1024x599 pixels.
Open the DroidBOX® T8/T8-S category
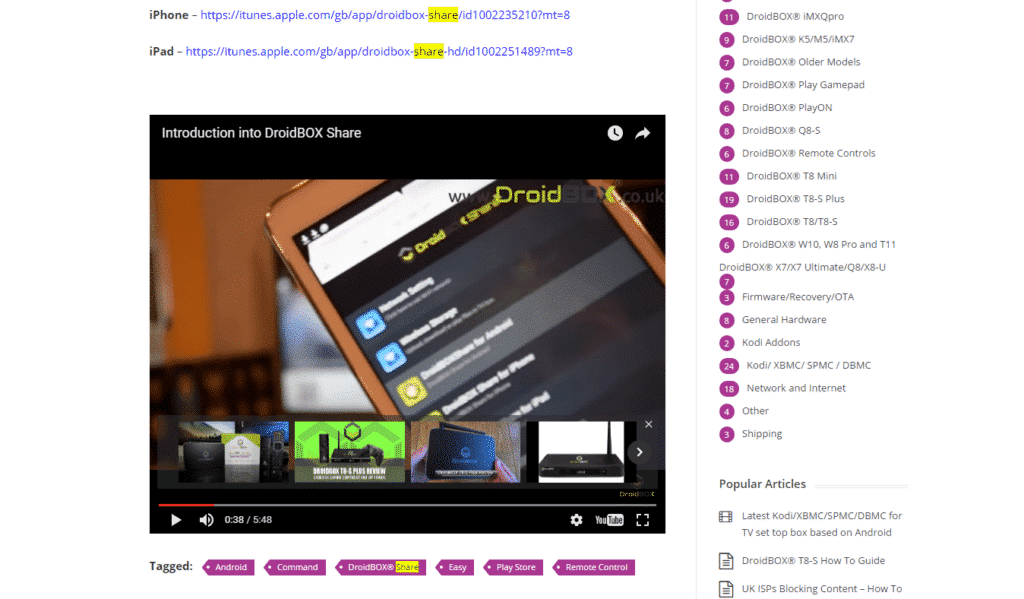[x=792, y=222]
